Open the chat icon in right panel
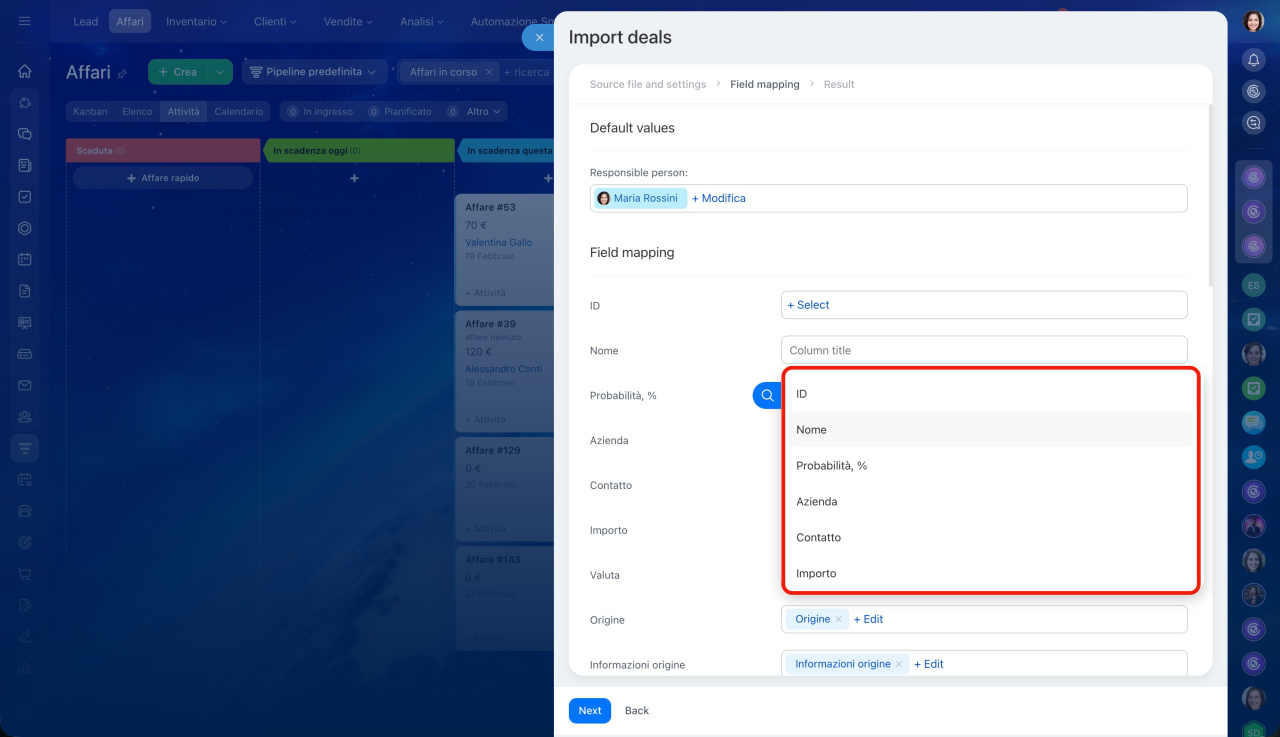This screenshot has width=1280, height=737. pos(1253,123)
